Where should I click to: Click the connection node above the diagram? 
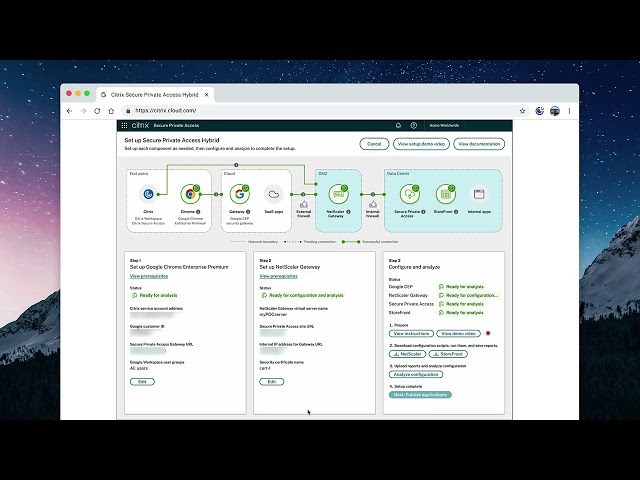point(236,165)
